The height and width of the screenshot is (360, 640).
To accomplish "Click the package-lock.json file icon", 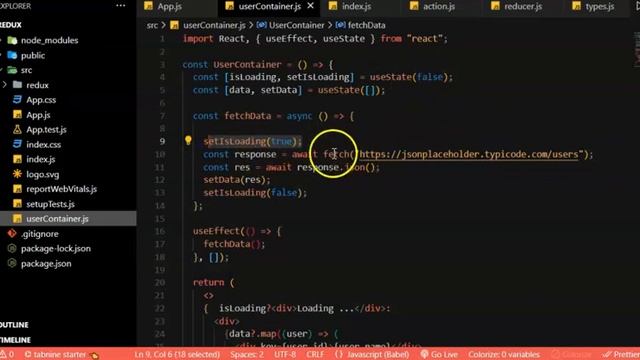I will pos(12,248).
